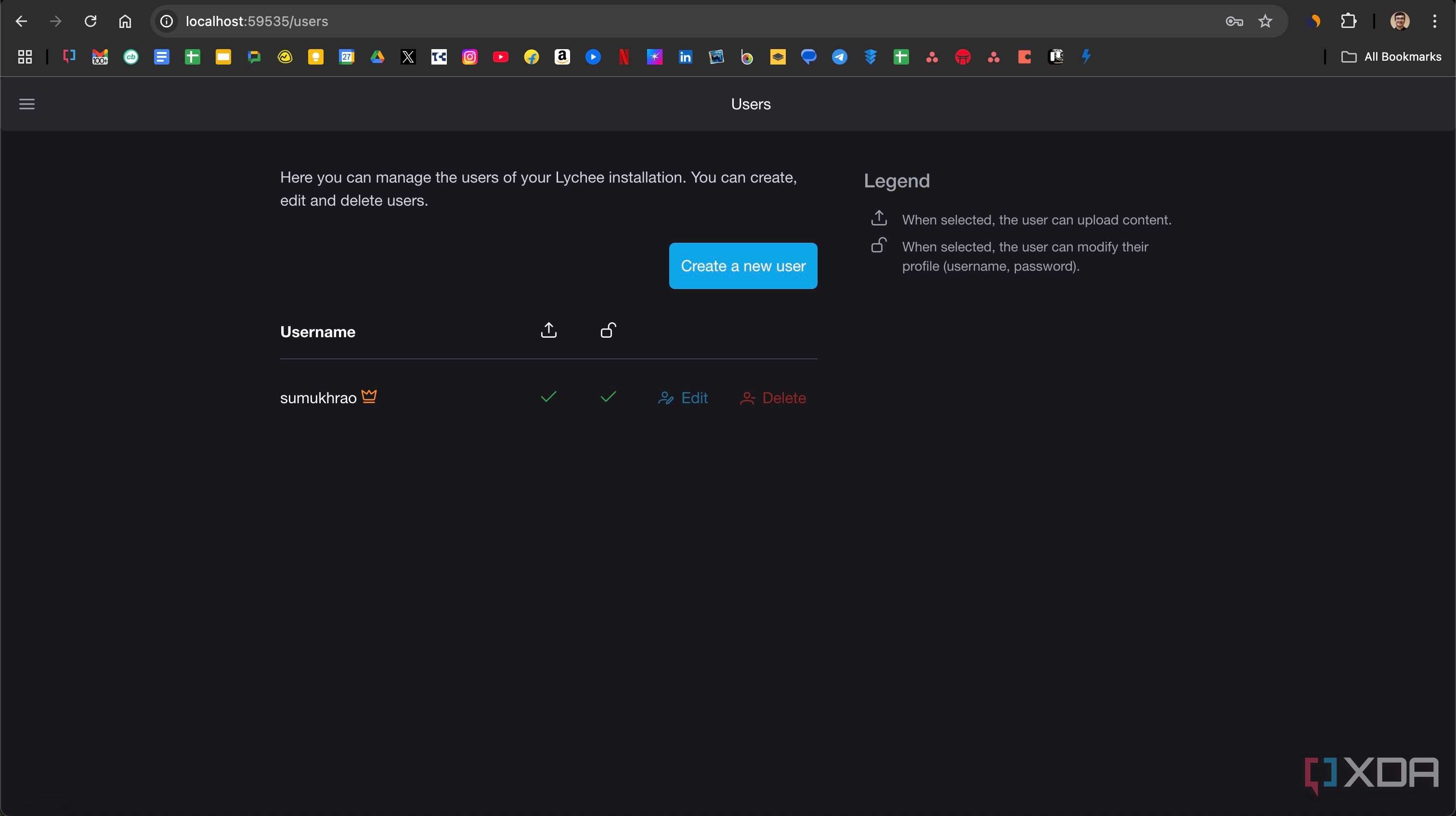Click the unlock profile column header icon
This screenshot has width=1456, height=816.
[608, 329]
